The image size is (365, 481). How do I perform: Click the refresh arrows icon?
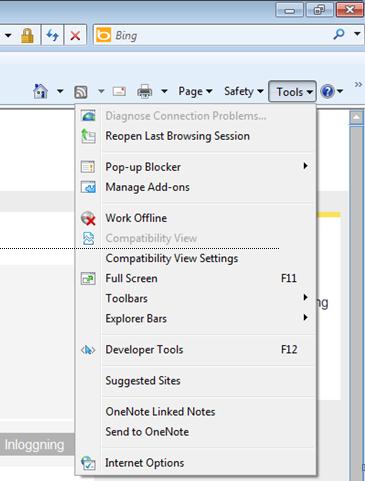tap(52, 35)
